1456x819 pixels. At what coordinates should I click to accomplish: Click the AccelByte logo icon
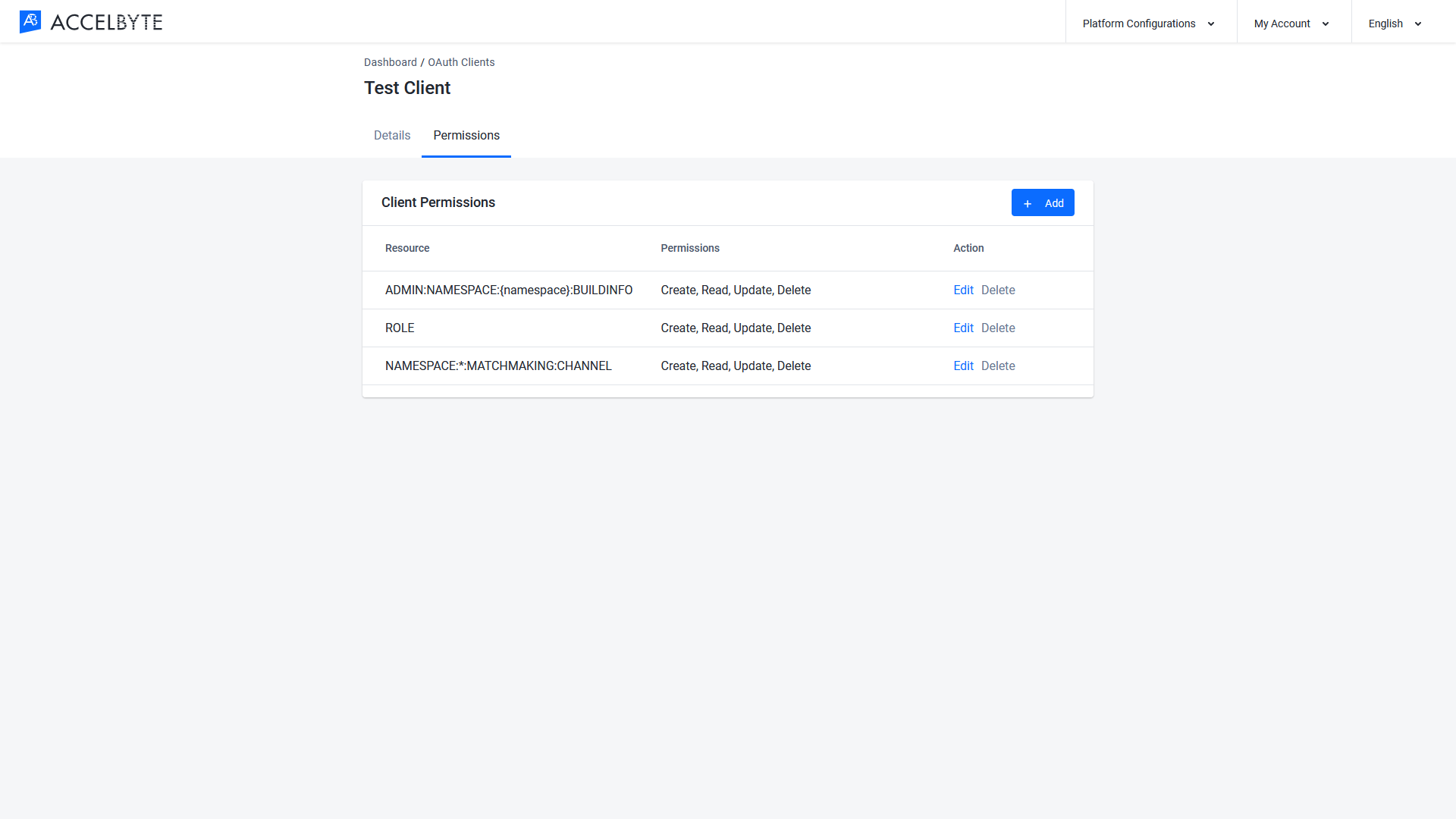tap(30, 22)
